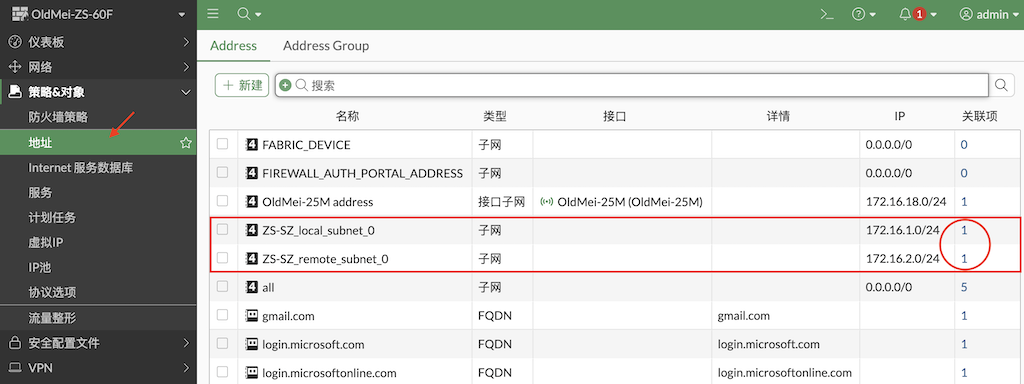Expand the 仪表板 menu

tap(98, 42)
